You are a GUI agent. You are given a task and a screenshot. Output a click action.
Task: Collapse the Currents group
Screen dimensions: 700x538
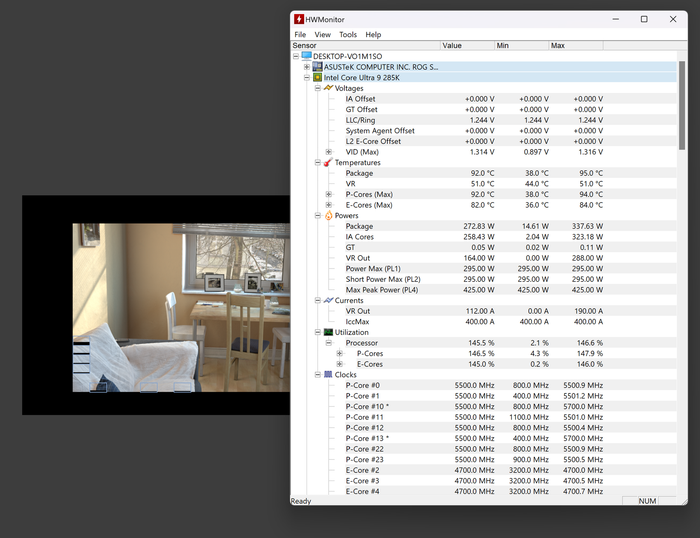tap(317, 300)
